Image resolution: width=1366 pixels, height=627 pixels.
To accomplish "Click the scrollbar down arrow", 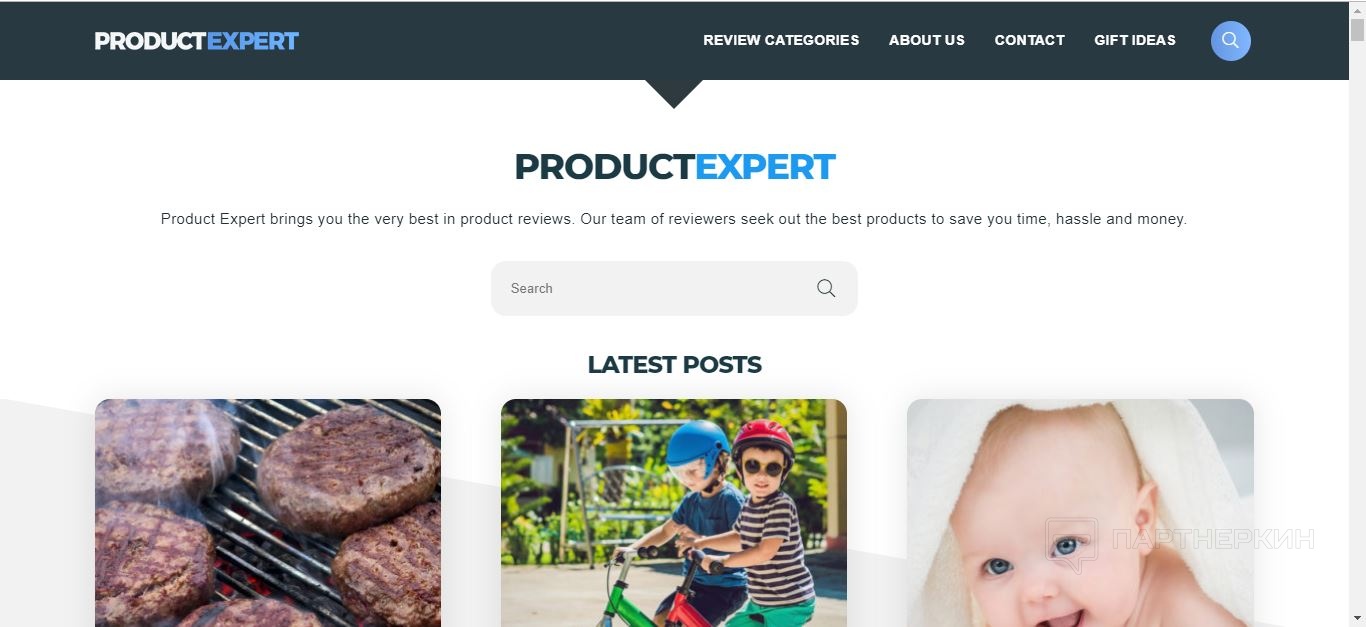I will pos(1357,618).
